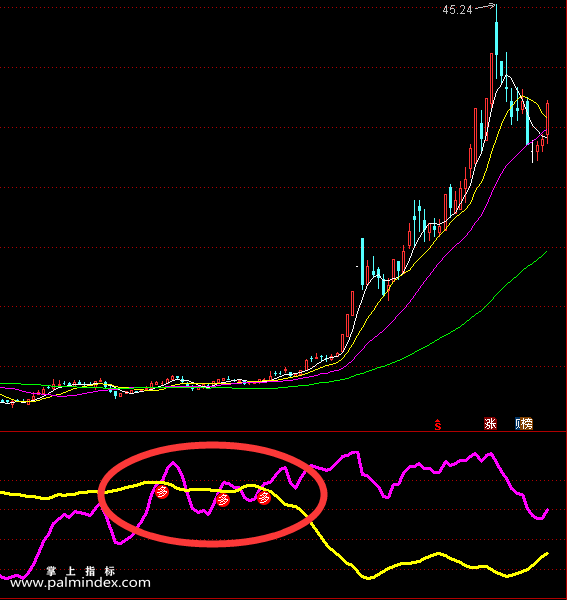
Task: Select the tall cyan candlestick at 45.24 high
Action: click(x=497, y=38)
